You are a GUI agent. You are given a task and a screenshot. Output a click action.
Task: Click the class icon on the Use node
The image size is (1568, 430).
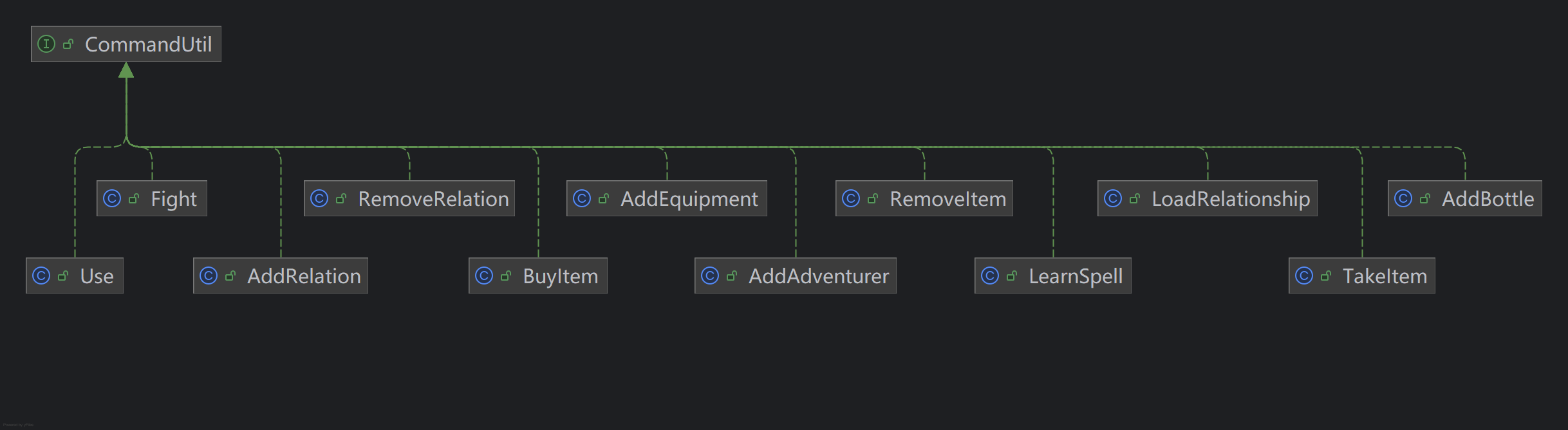click(41, 276)
